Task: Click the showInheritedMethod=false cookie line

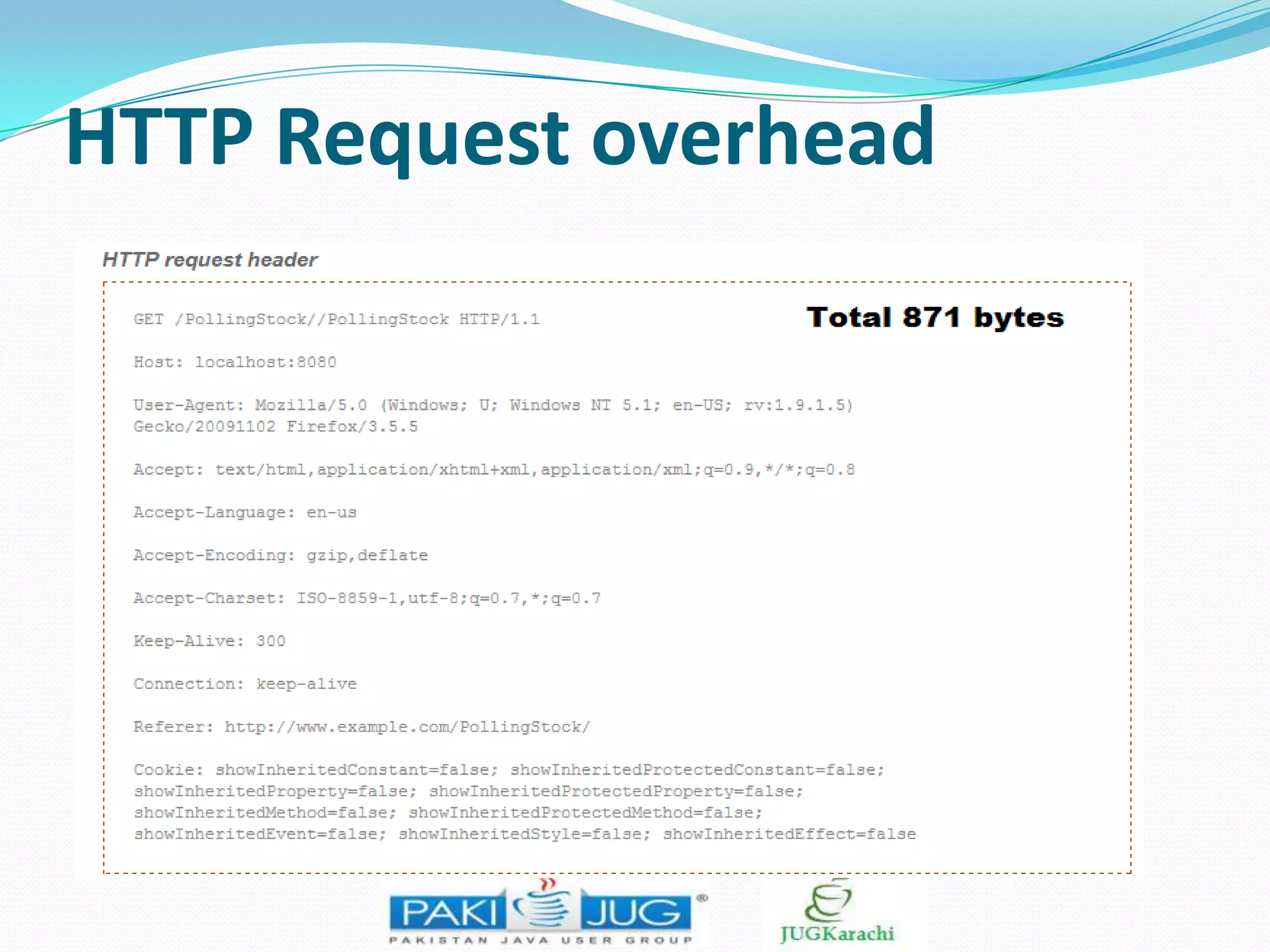Action: [448, 813]
